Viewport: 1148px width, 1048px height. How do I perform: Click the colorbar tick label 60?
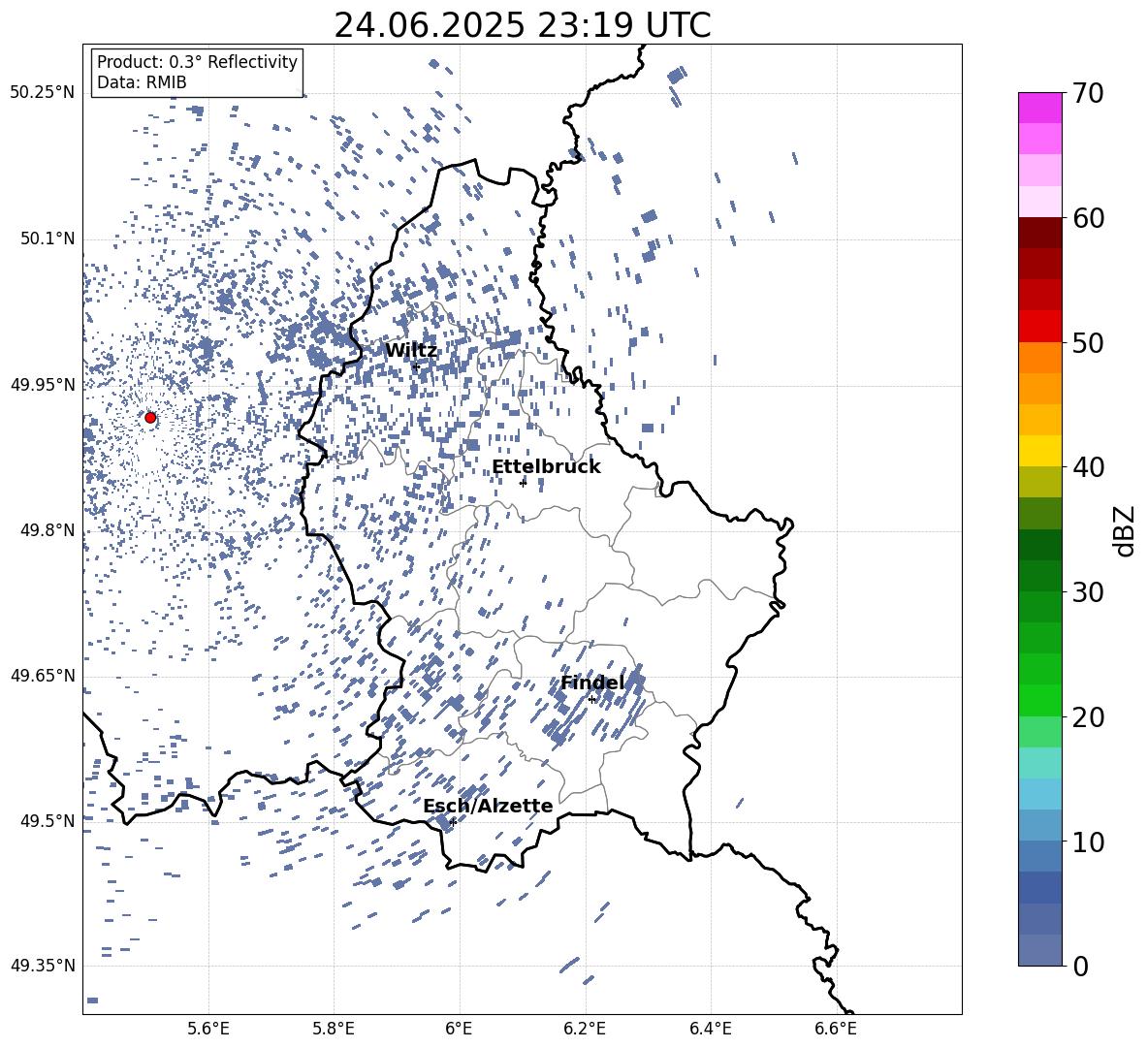(1089, 218)
